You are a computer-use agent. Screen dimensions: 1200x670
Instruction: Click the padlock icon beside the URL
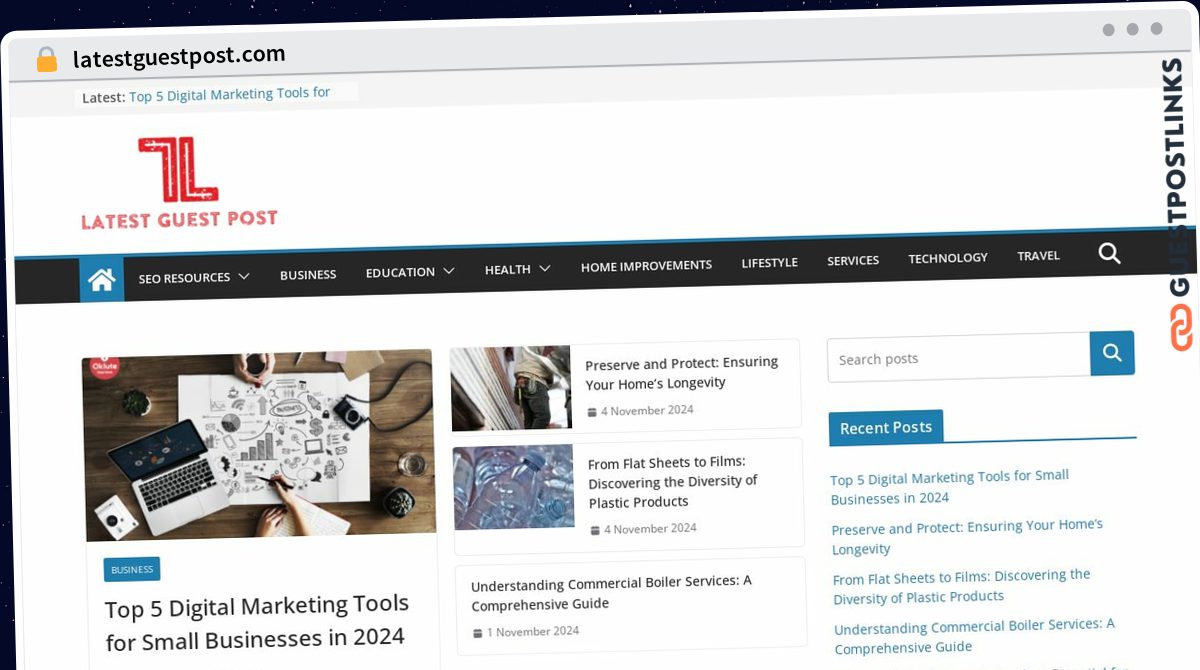coord(47,60)
